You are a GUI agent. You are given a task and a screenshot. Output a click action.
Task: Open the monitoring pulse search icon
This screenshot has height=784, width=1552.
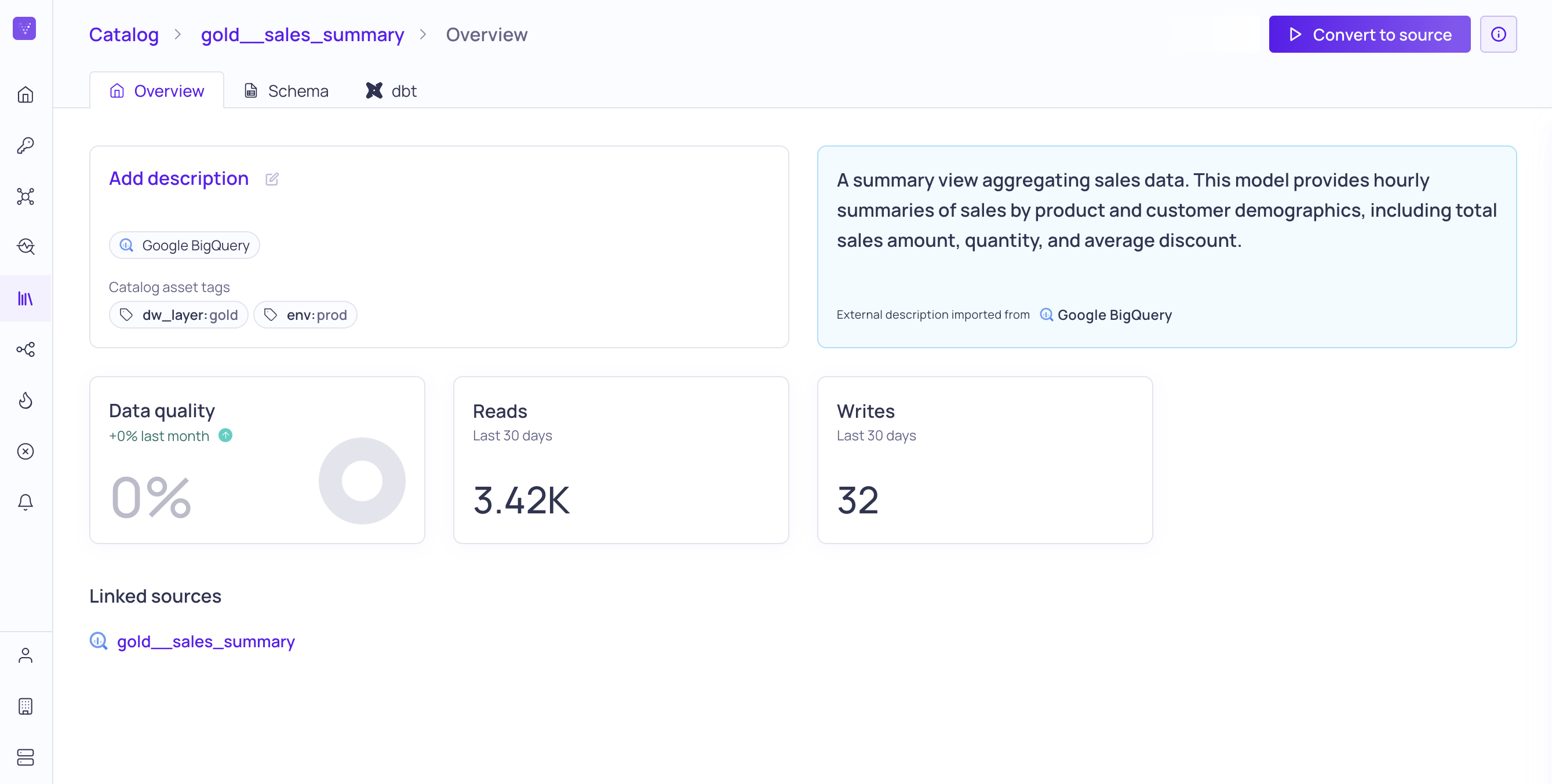click(x=25, y=246)
